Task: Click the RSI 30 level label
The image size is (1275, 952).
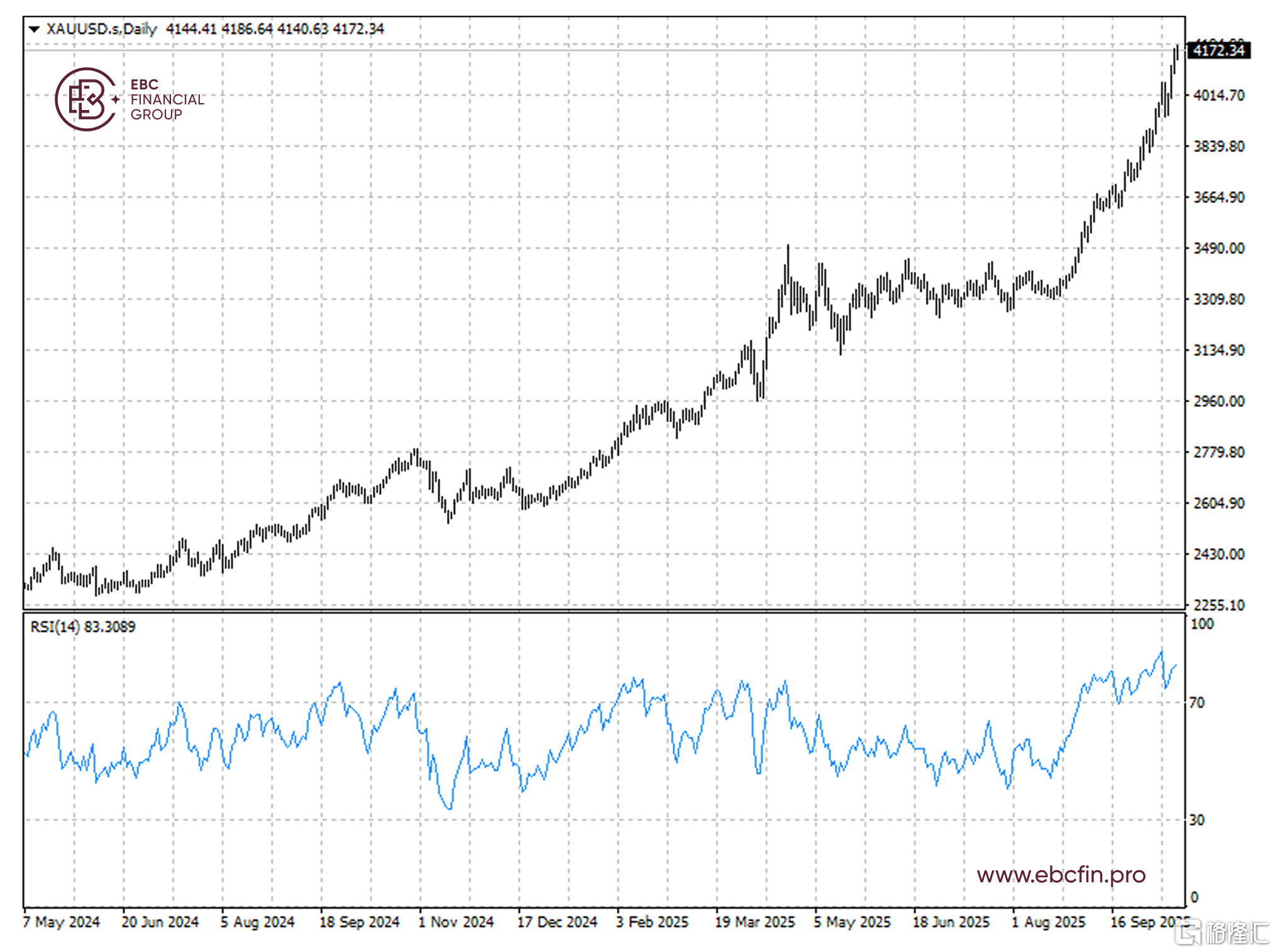Action: tap(1197, 820)
